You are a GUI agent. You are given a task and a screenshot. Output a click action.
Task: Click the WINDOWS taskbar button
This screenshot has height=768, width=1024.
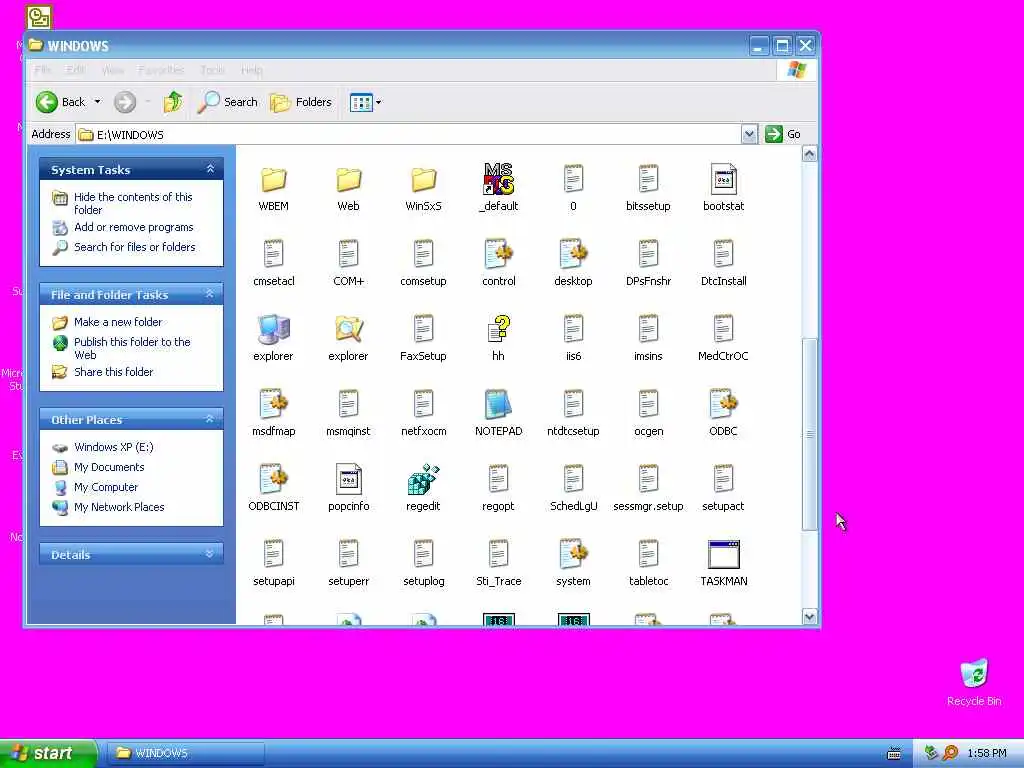(x=185, y=753)
